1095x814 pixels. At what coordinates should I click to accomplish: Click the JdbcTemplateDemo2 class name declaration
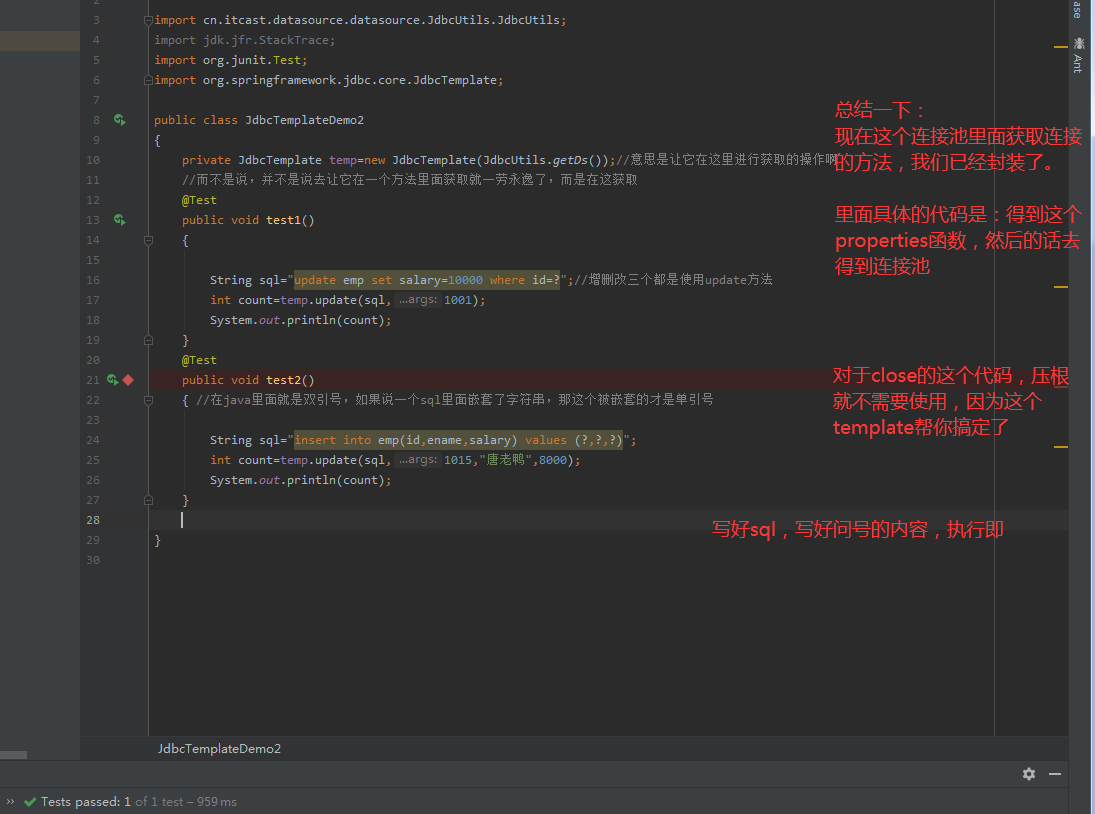tap(304, 120)
